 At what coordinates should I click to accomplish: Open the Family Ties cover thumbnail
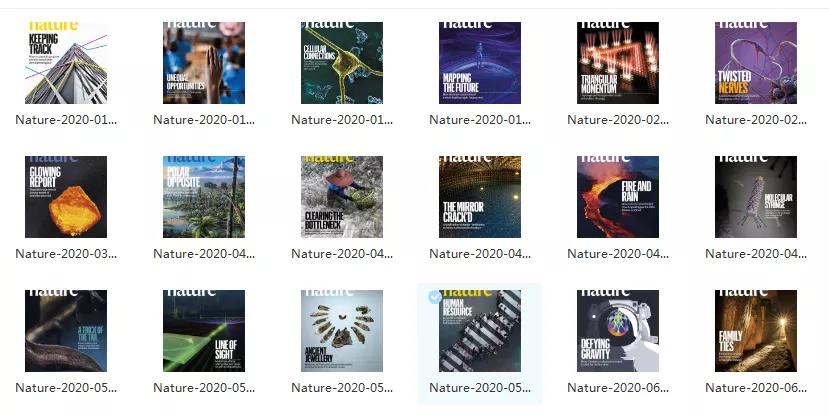(756, 331)
